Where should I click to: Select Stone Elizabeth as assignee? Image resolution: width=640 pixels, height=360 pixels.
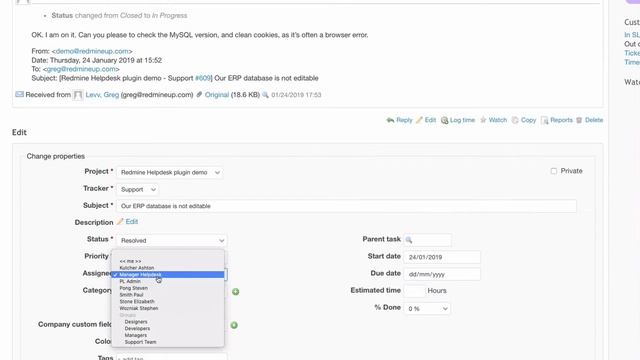[168, 302]
